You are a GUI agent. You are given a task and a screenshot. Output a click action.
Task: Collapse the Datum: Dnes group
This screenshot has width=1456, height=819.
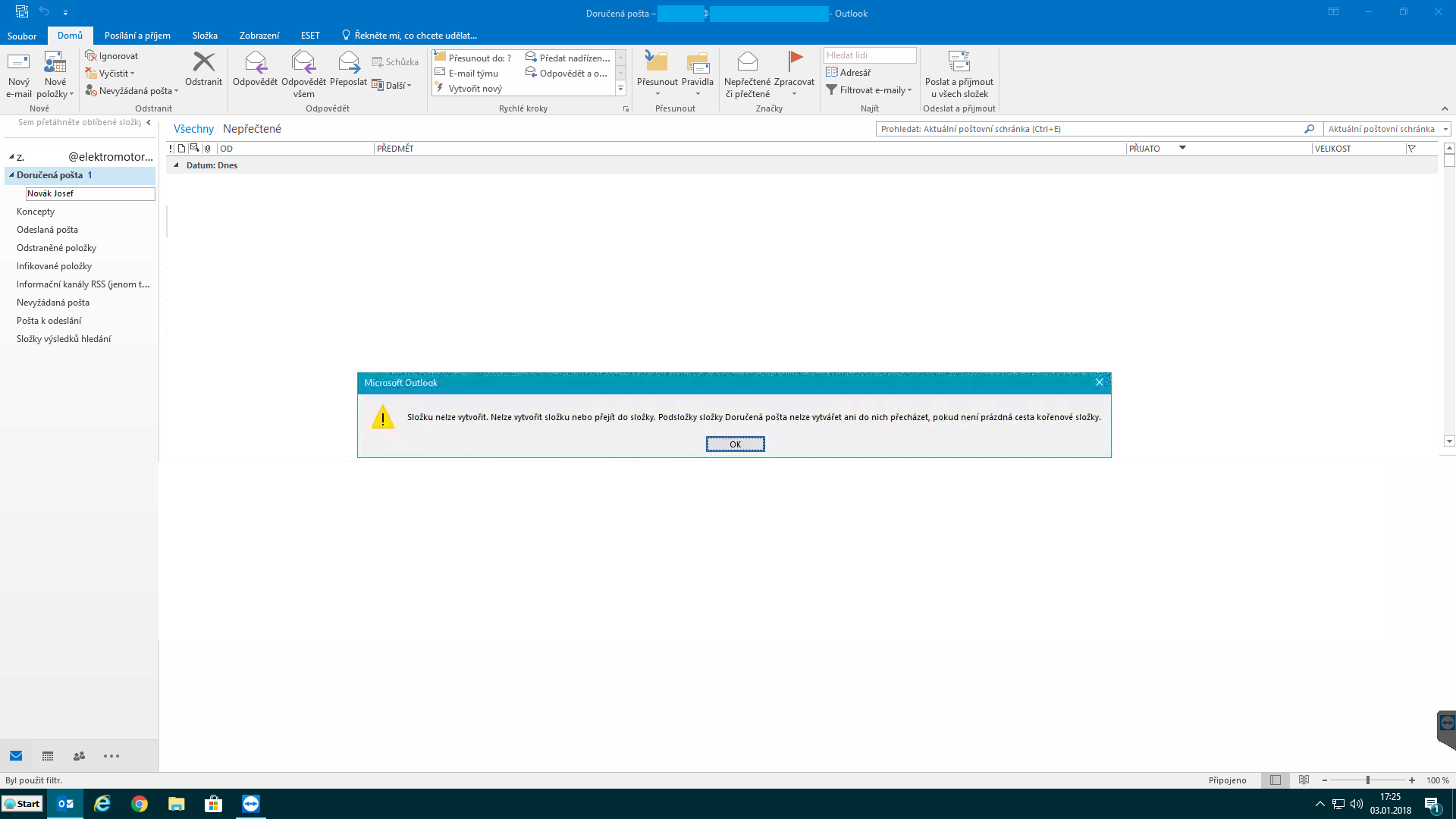[x=176, y=165]
